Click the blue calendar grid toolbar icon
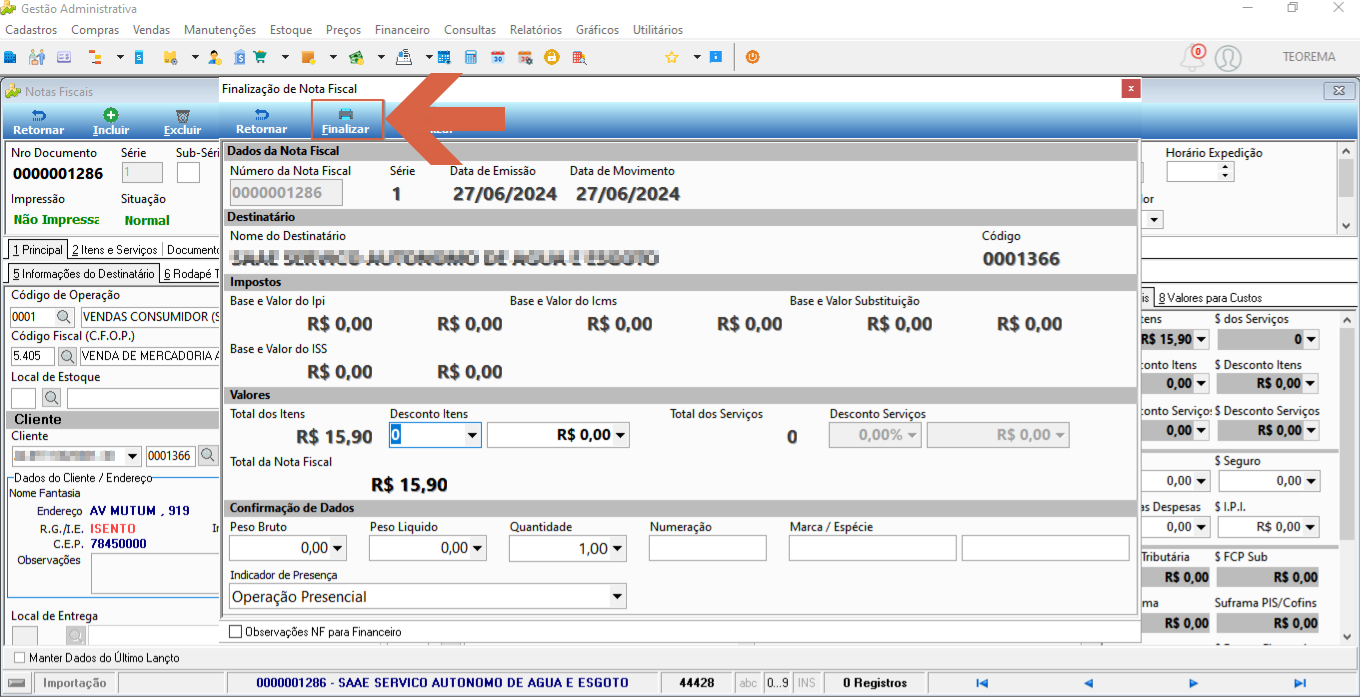This screenshot has width=1360, height=697. (x=443, y=57)
